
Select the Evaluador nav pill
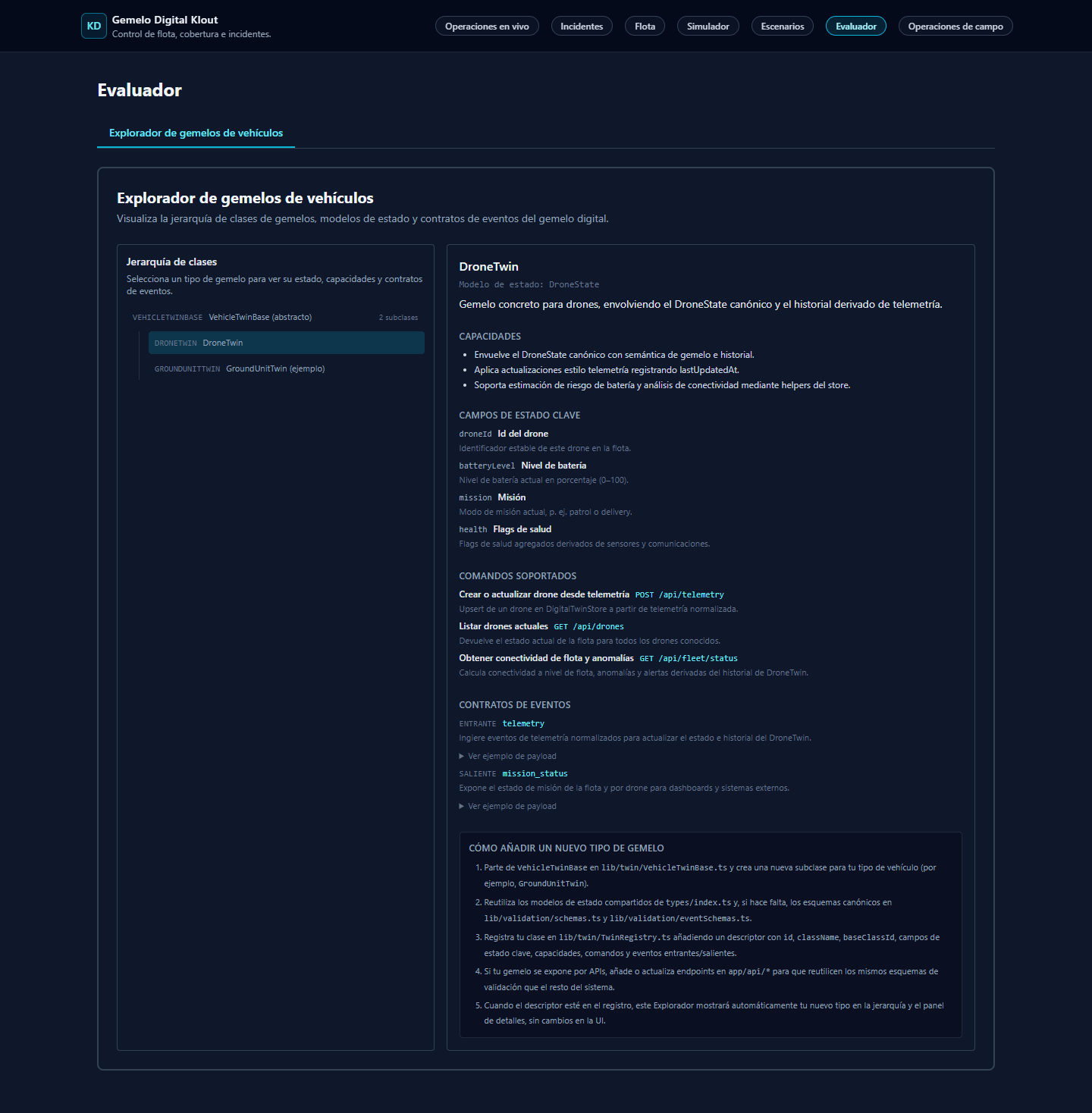tap(856, 27)
